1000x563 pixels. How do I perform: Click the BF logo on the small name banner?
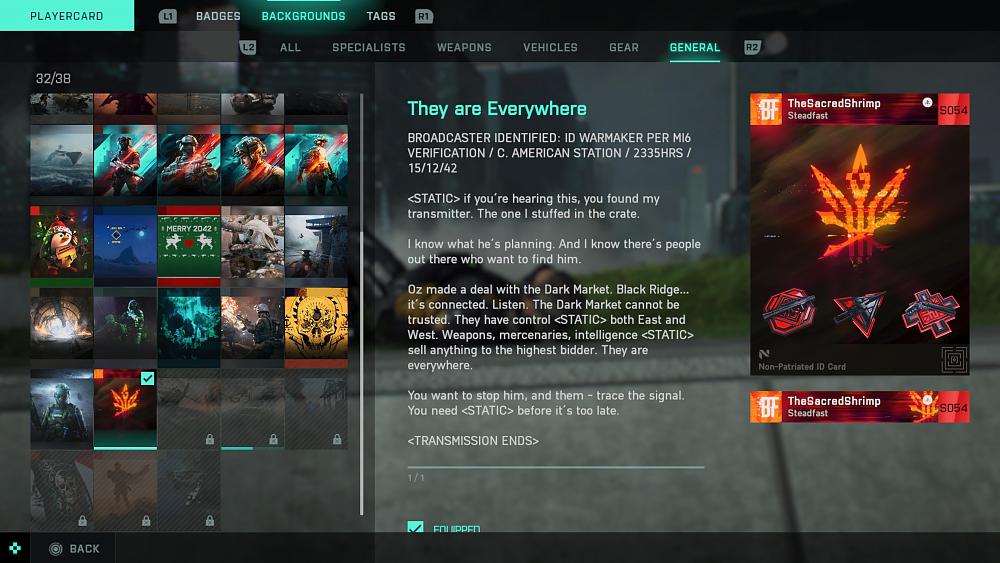click(766, 407)
